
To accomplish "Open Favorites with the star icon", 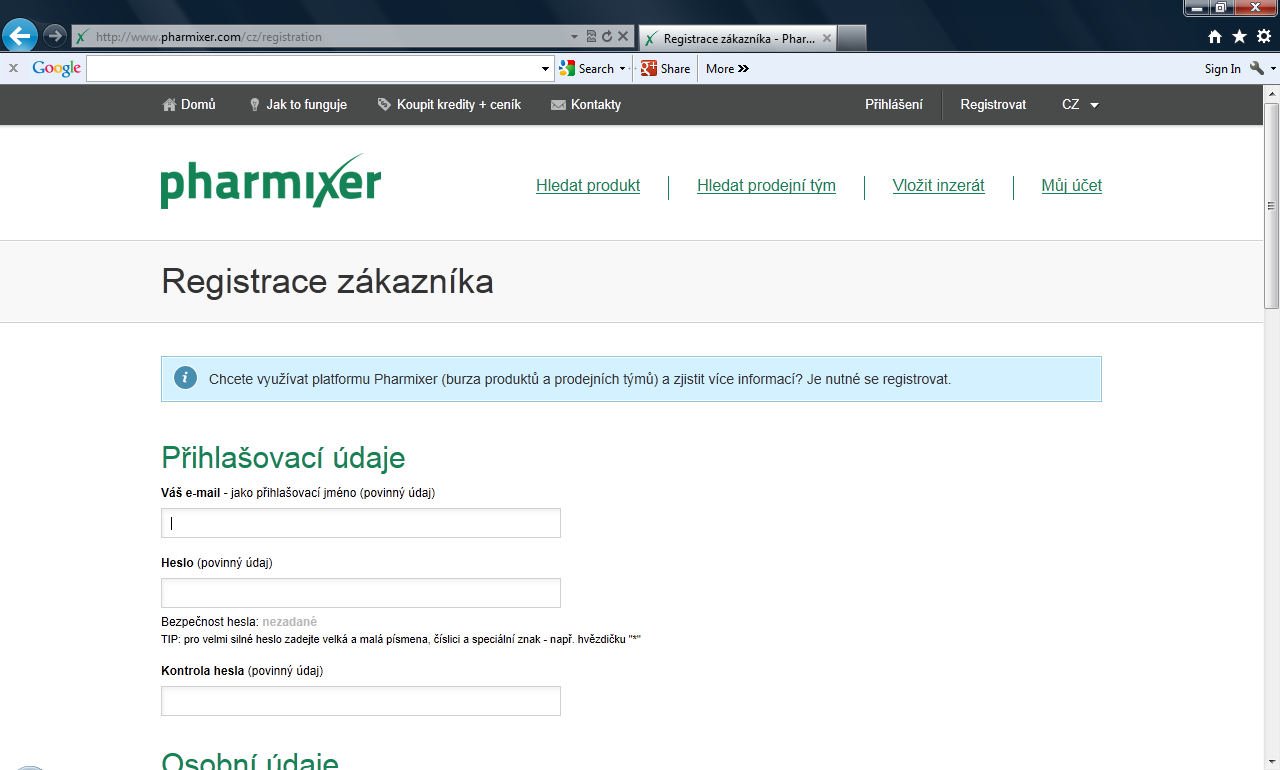I will pyautogui.click(x=1239, y=36).
